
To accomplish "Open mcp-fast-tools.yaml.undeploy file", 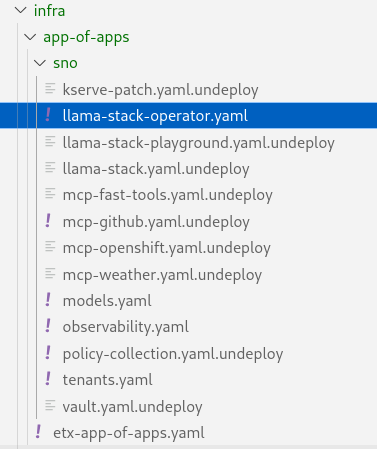I will pyautogui.click(x=168, y=195).
